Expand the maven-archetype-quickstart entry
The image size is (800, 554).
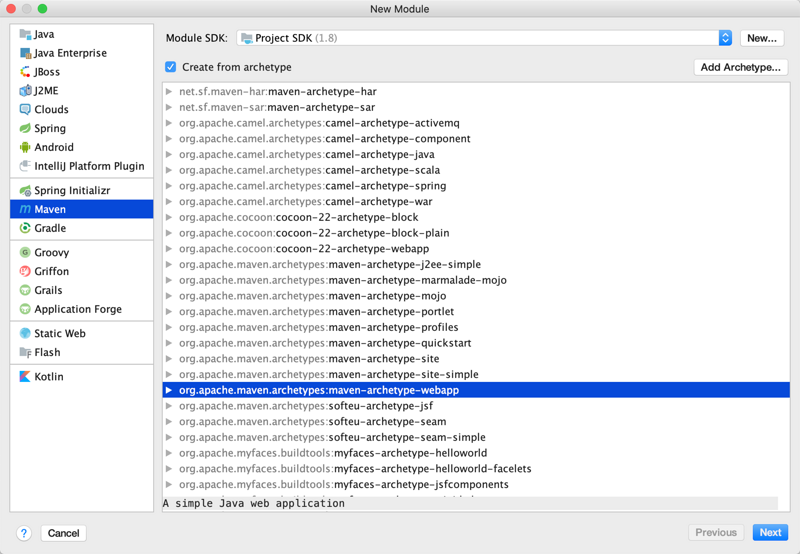coord(169,343)
